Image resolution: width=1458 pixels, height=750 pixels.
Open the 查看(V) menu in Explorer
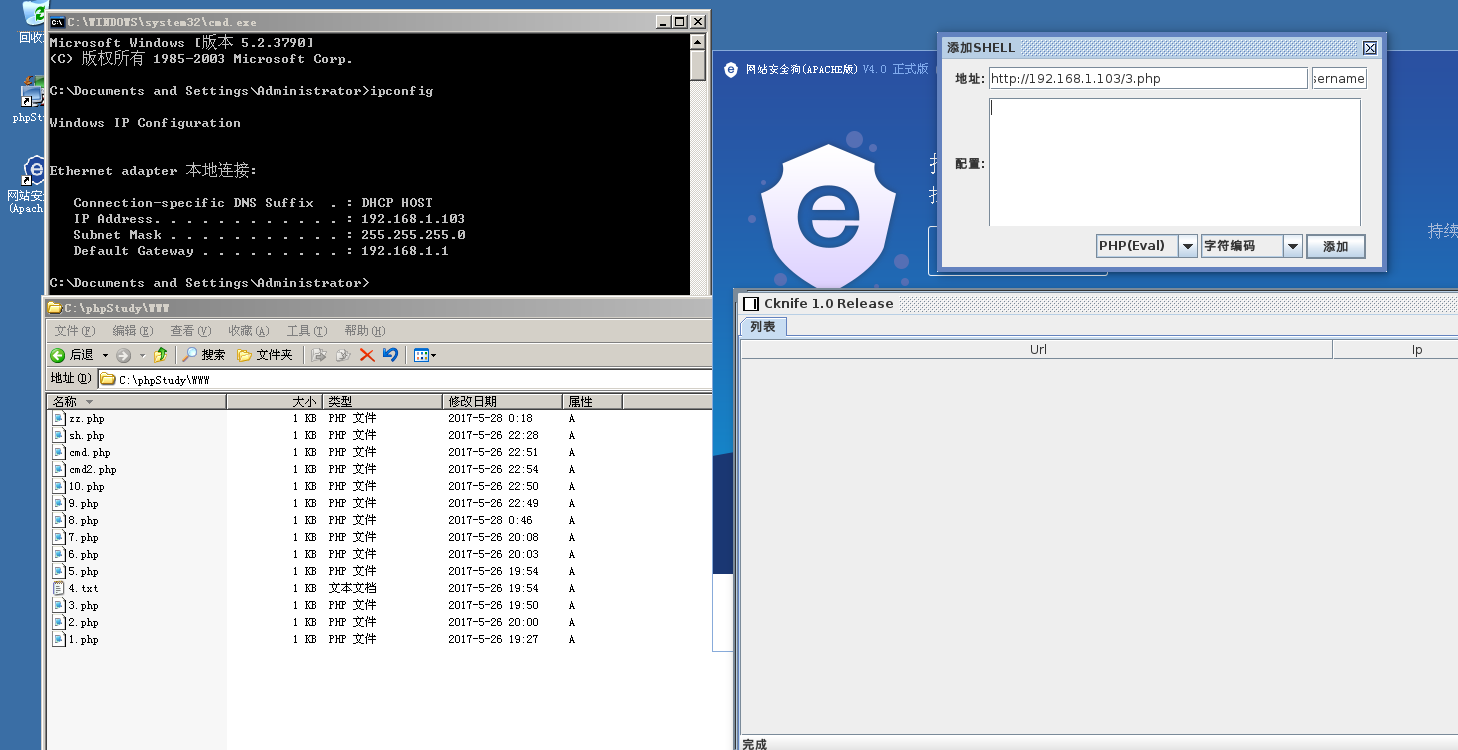191,331
